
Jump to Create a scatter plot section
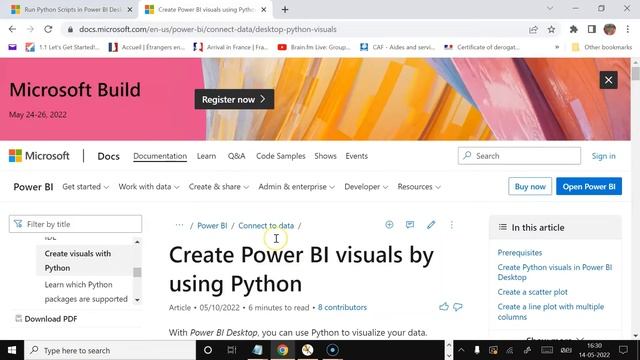point(533,292)
